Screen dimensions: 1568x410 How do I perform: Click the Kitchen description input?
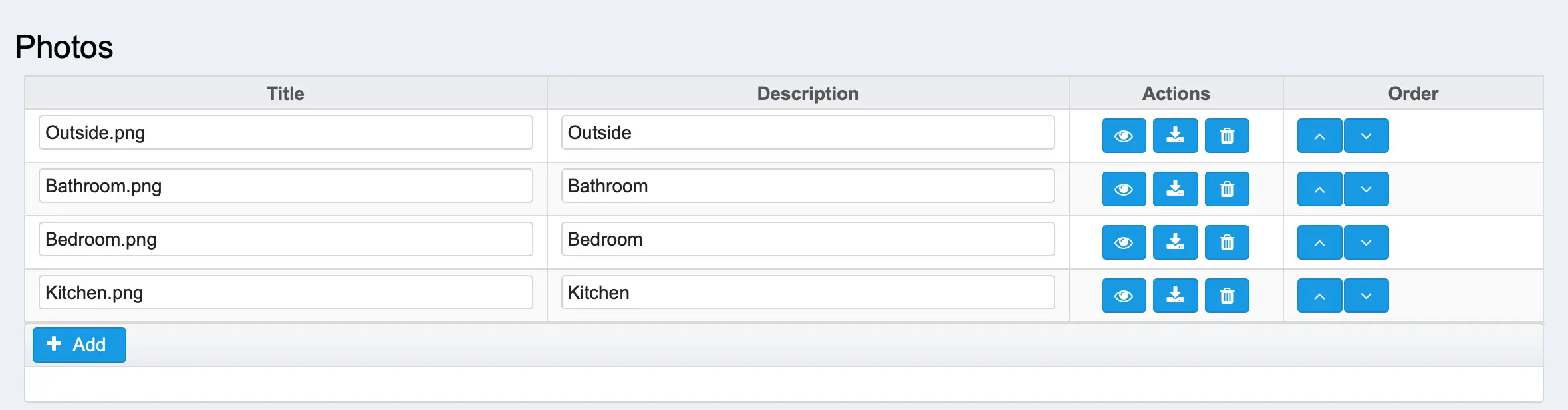coord(807,292)
